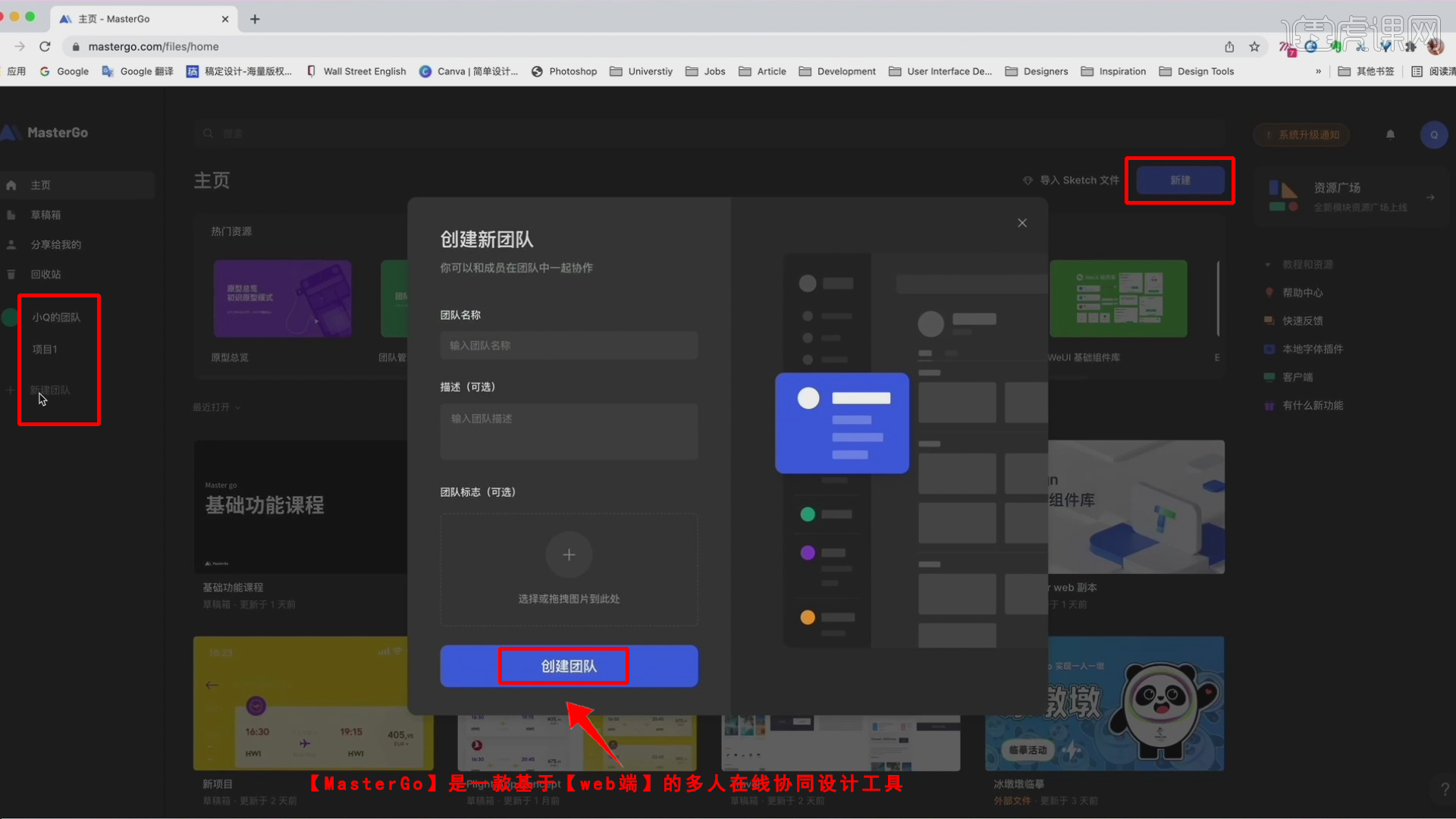Image resolution: width=1456 pixels, height=819 pixels.
Task: Expand the overflow bookmarks chevron
Action: (x=1319, y=71)
